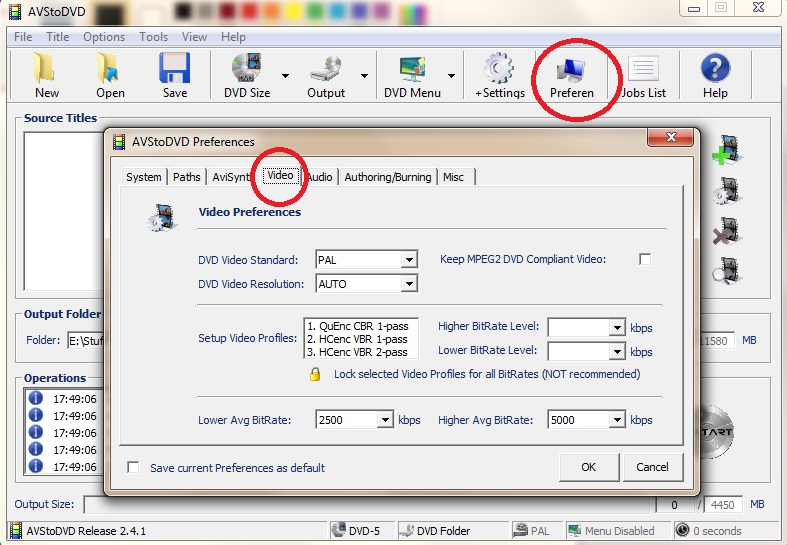Screen dimensions: 787x545
Task: Switch to the Audio tab
Action: click(x=320, y=177)
